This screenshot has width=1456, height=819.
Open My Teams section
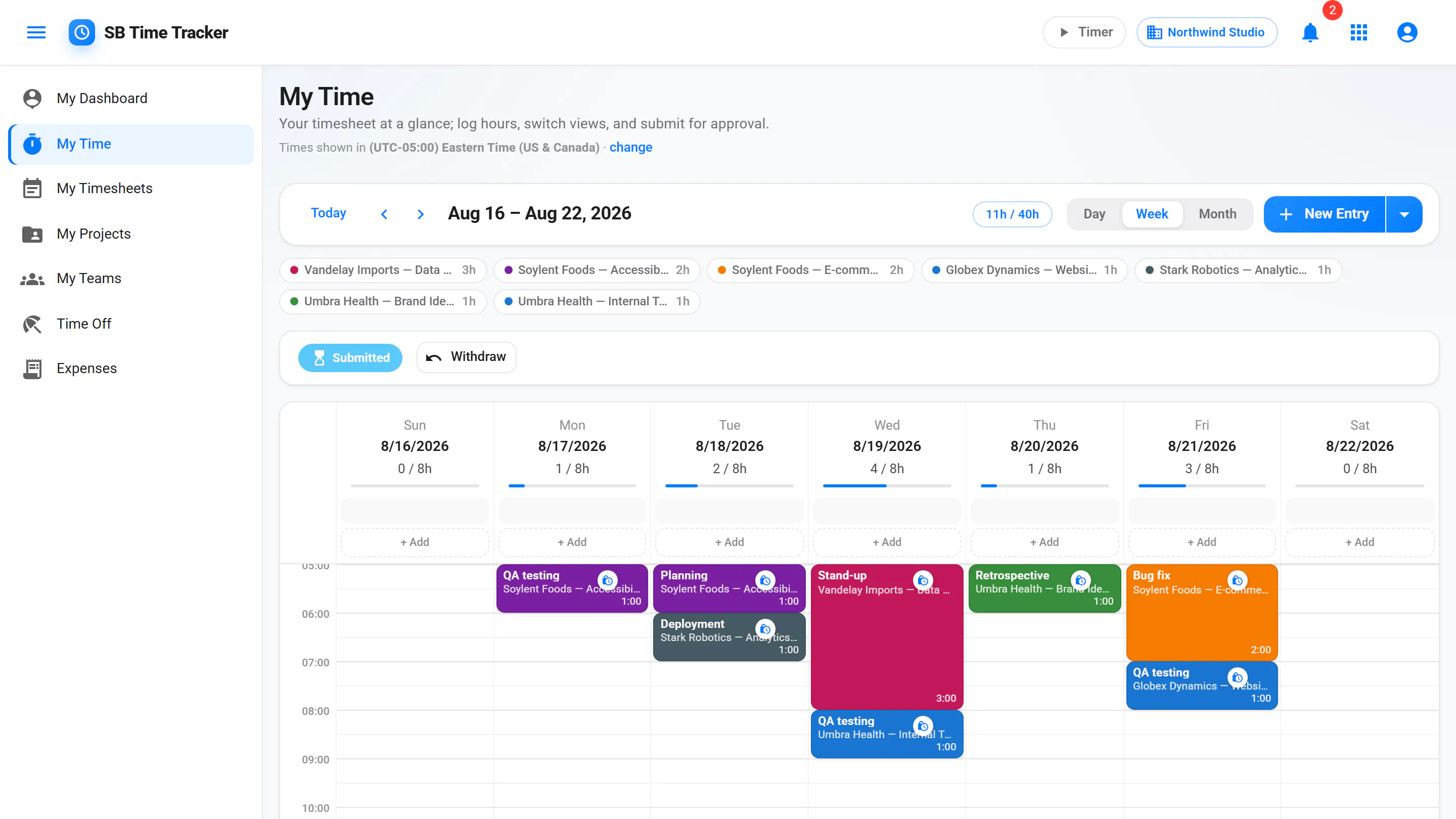tap(131, 279)
